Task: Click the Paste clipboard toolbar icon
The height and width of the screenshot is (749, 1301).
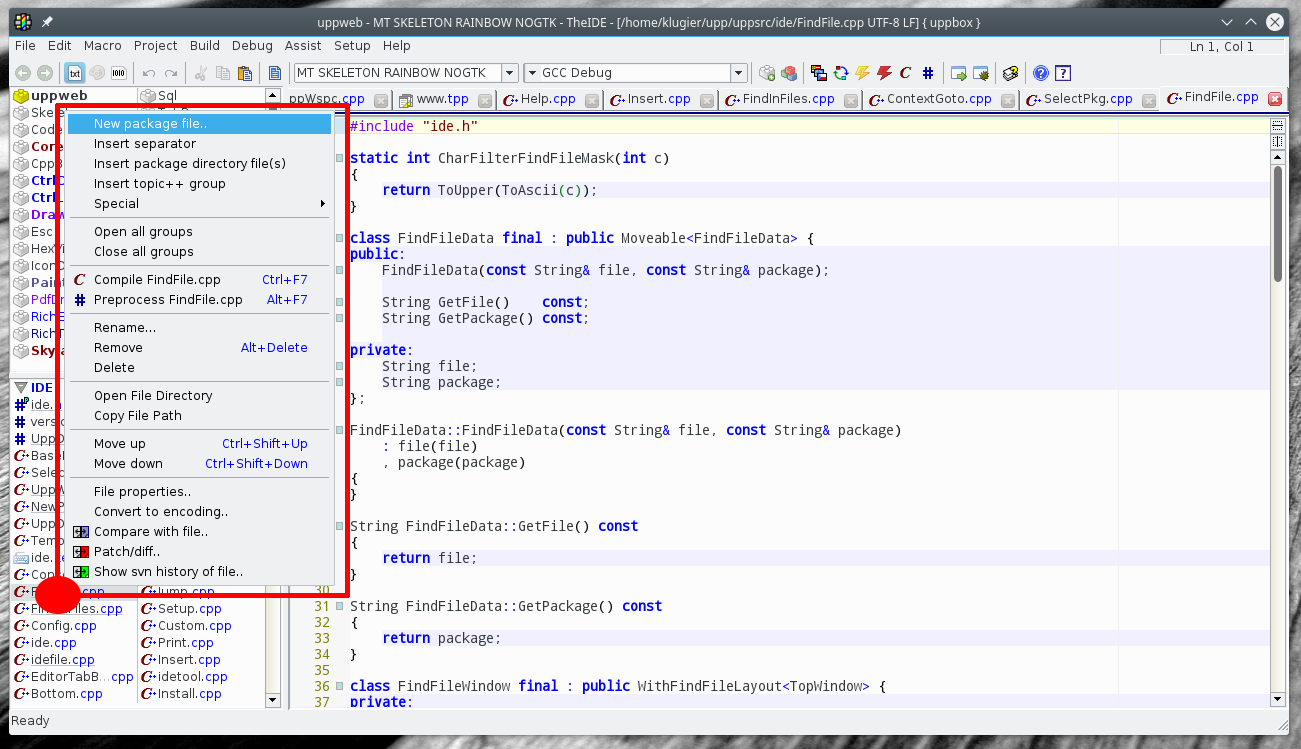Action: click(x=244, y=73)
